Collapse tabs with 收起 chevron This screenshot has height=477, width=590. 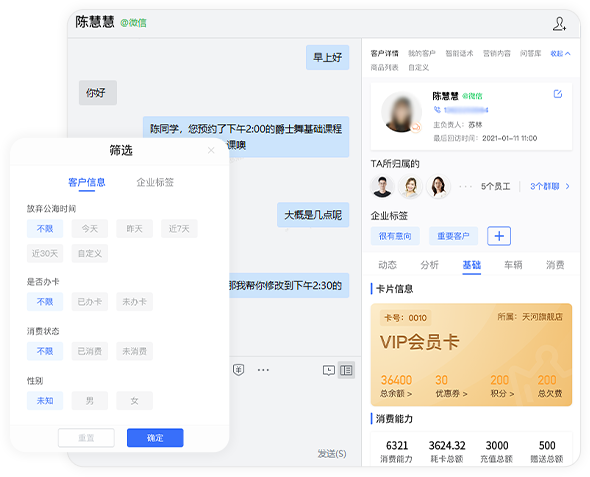coord(560,53)
